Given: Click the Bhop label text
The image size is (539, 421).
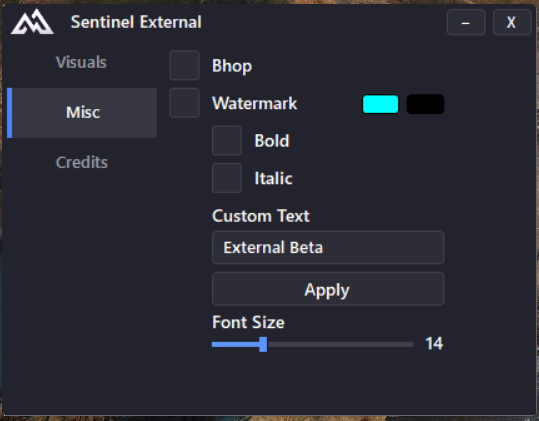Looking at the screenshot, I should pos(232,66).
